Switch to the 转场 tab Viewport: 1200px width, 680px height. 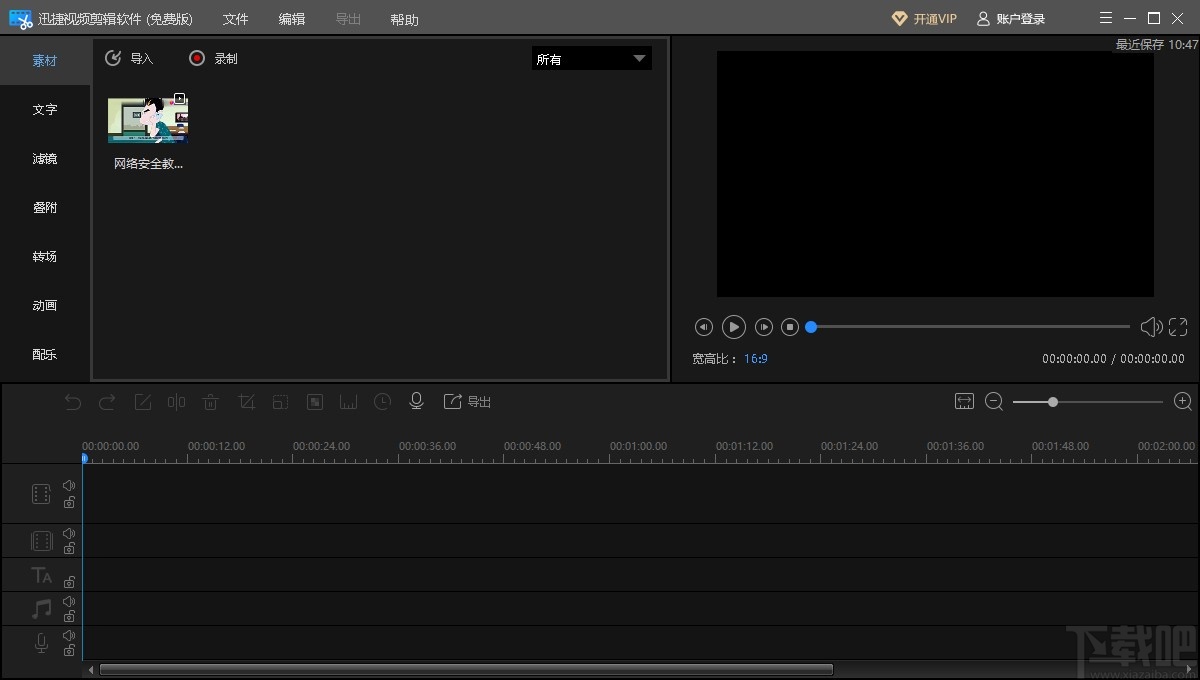tap(45, 257)
